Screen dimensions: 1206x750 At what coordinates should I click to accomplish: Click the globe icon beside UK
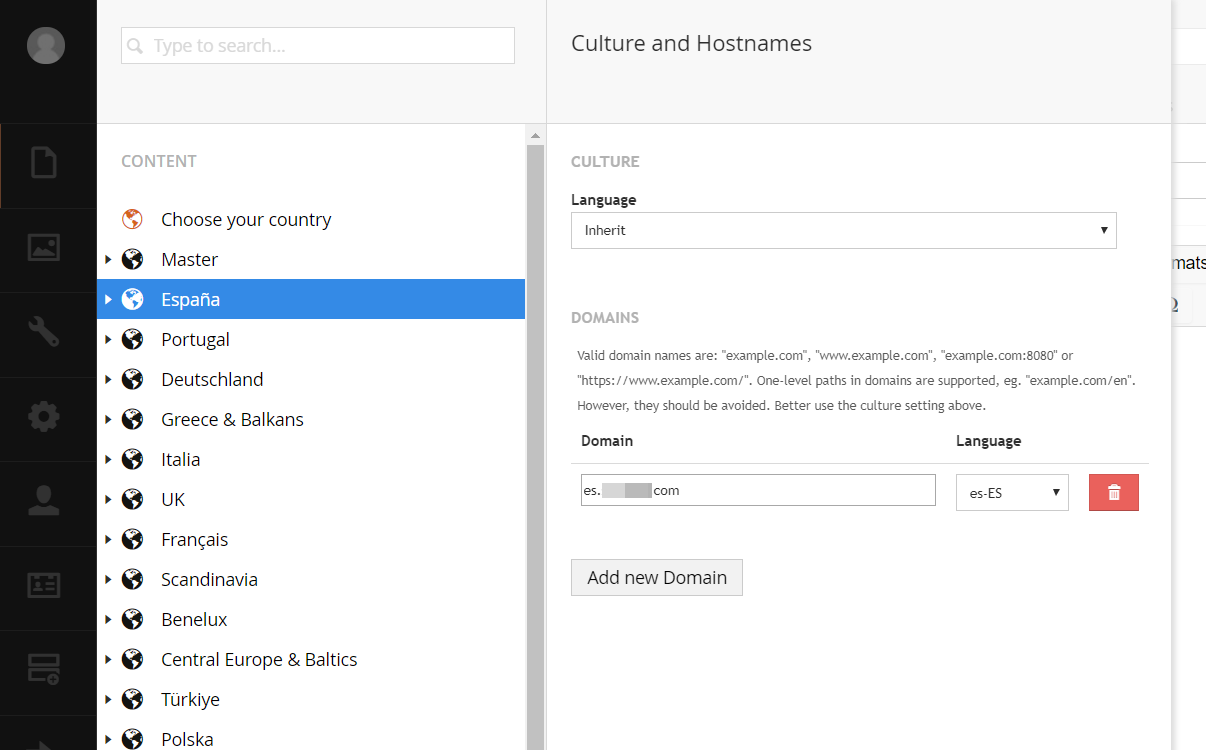[132, 499]
